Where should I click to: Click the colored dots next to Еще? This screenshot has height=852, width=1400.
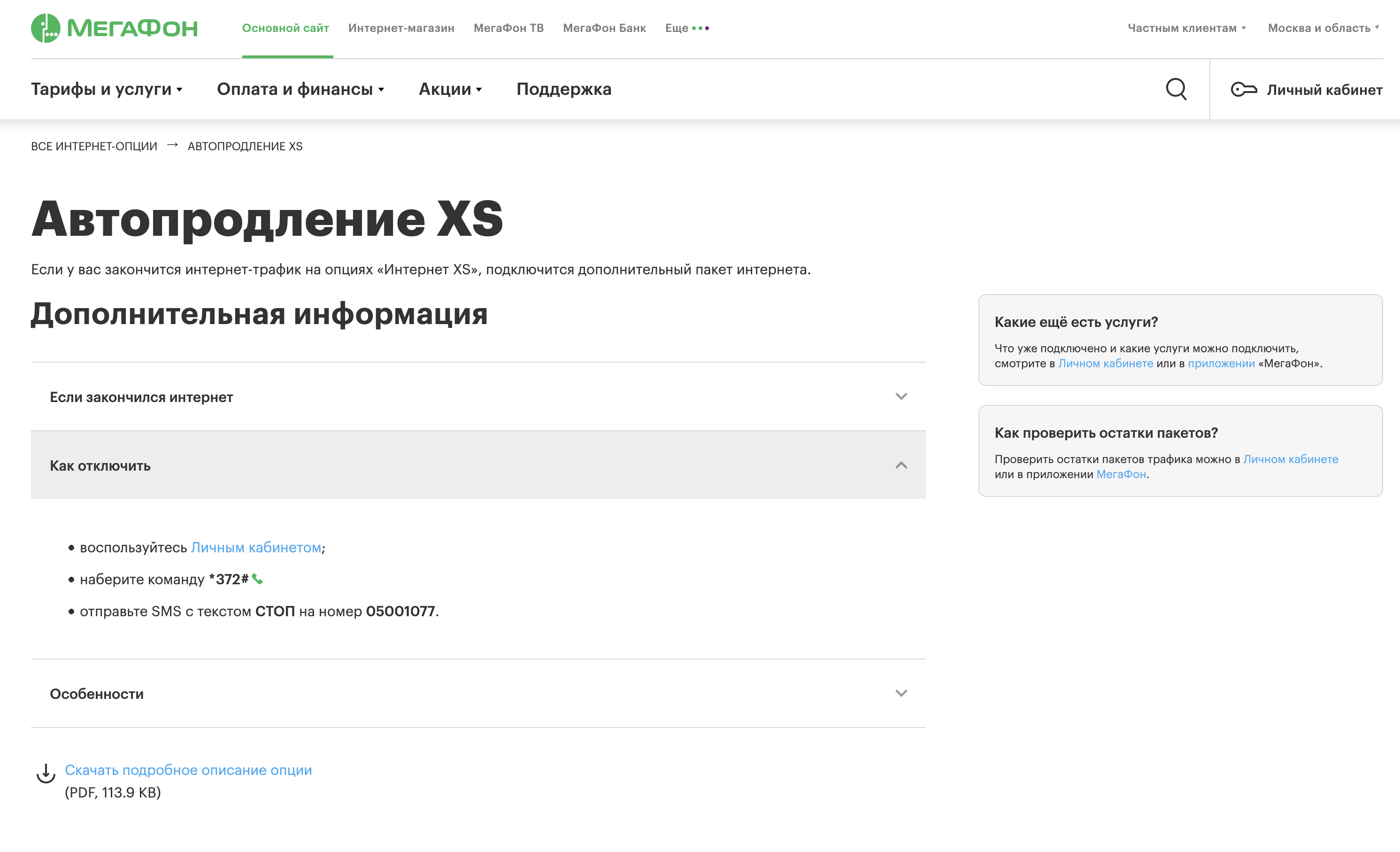pyautogui.click(x=700, y=28)
